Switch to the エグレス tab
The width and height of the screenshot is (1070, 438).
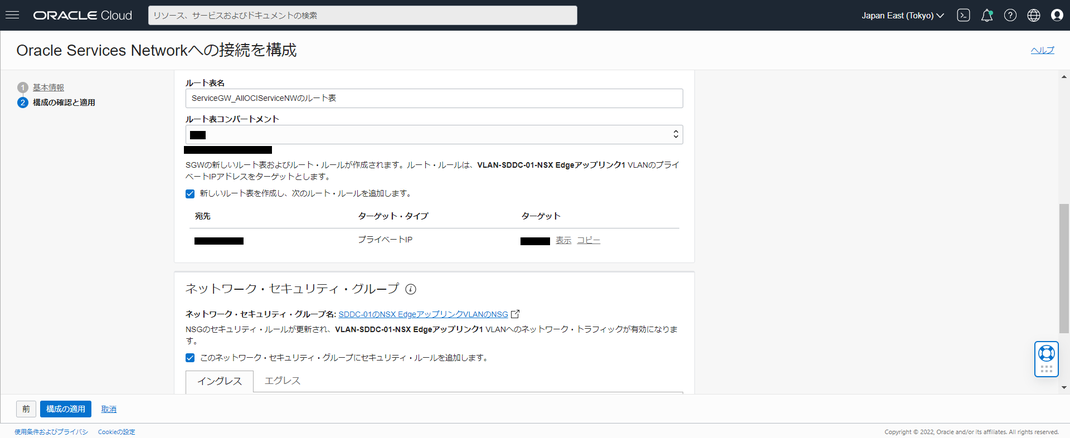pos(283,381)
